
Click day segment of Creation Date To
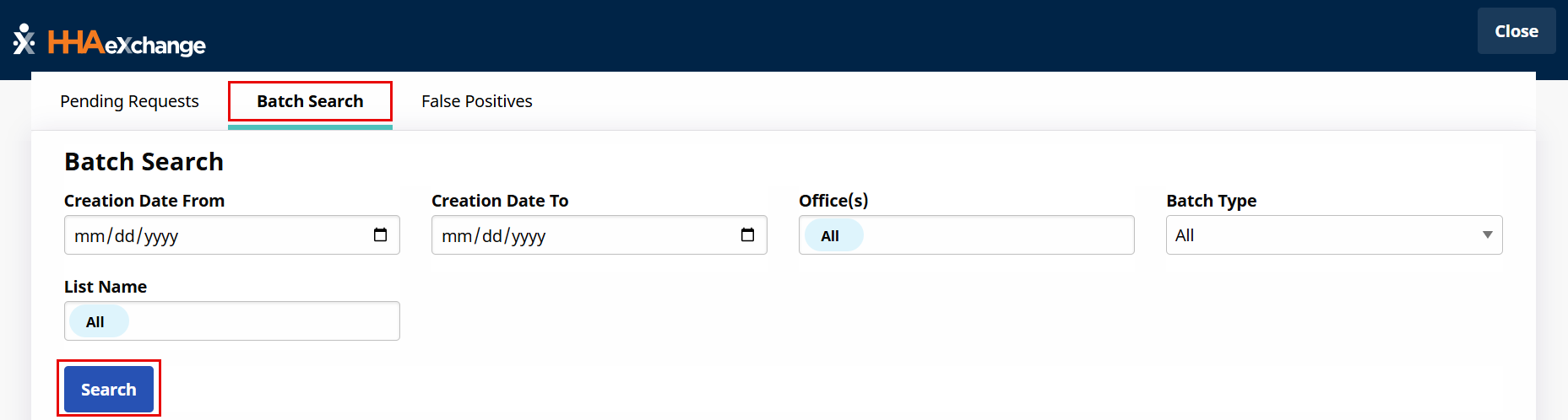click(x=492, y=236)
